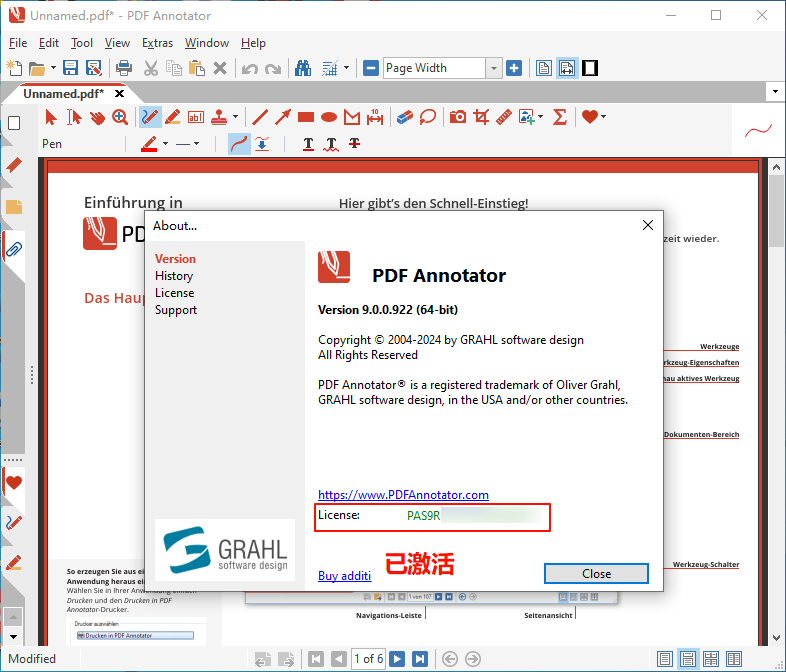Select the Line drawing tool
The image size is (786, 672).
[260, 117]
